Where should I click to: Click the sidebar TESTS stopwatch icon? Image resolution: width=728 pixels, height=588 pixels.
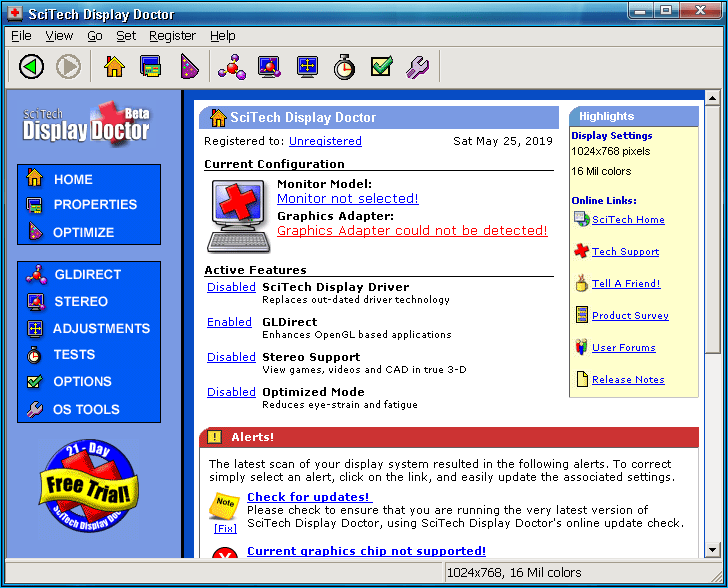(34, 355)
